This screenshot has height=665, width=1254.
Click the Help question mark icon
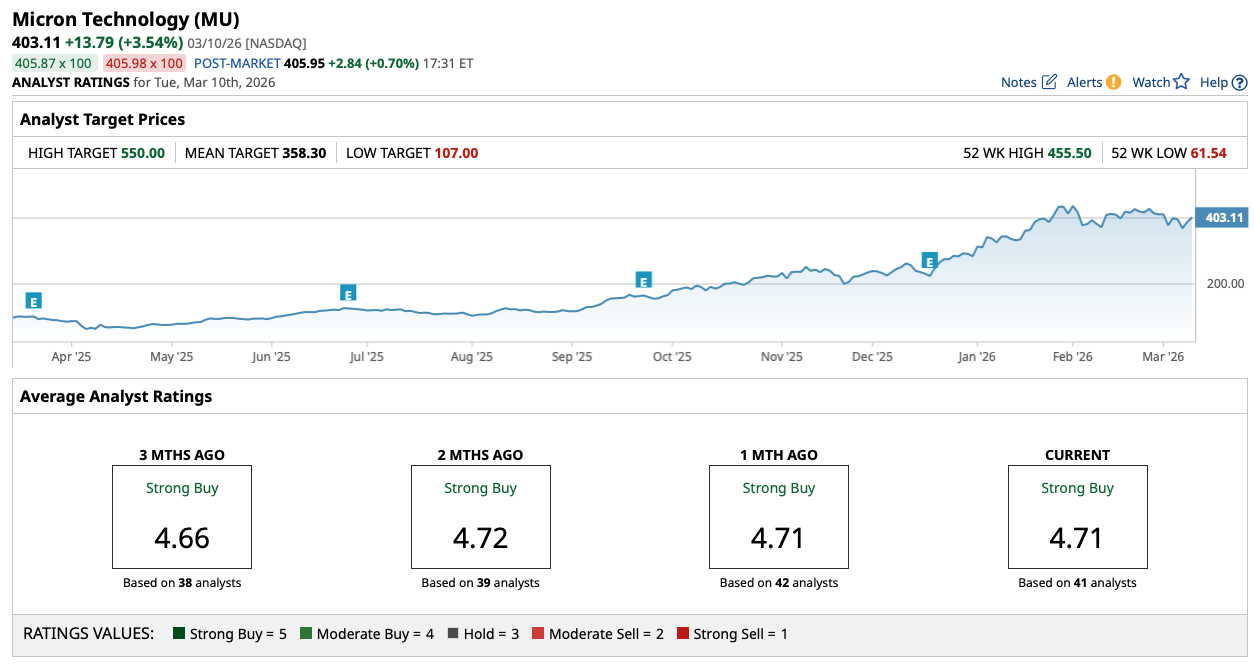[1239, 83]
